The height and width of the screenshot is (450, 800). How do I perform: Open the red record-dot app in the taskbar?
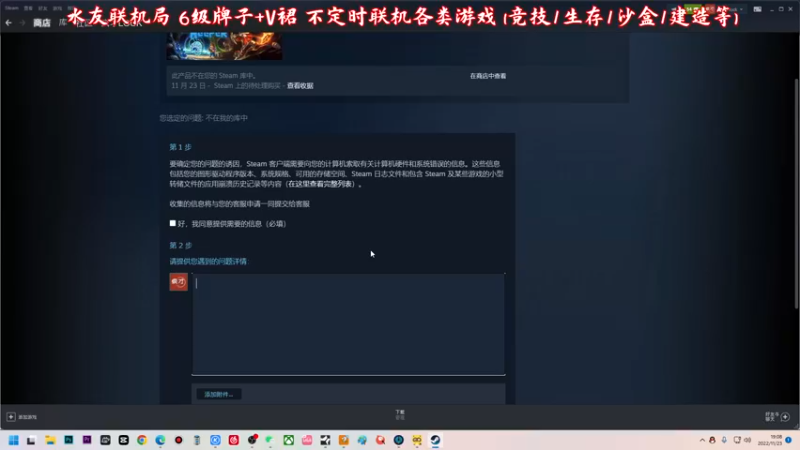click(x=179, y=440)
